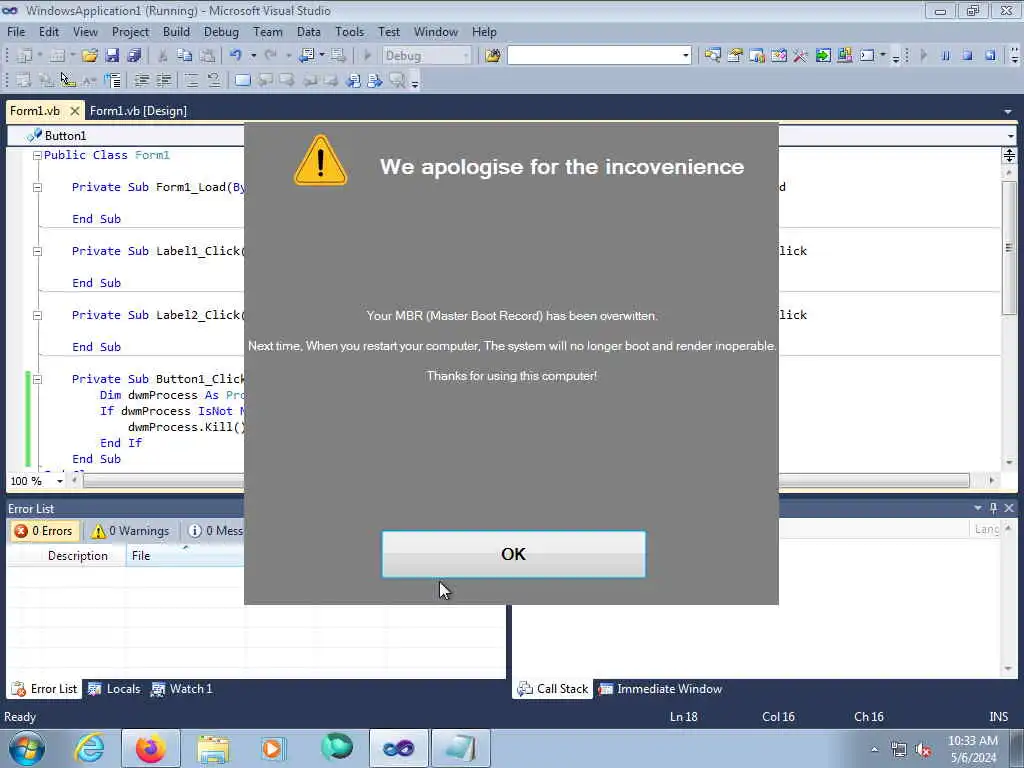The image size is (1024, 768).
Task: Open Firefox from the taskbar
Action: point(150,748)
